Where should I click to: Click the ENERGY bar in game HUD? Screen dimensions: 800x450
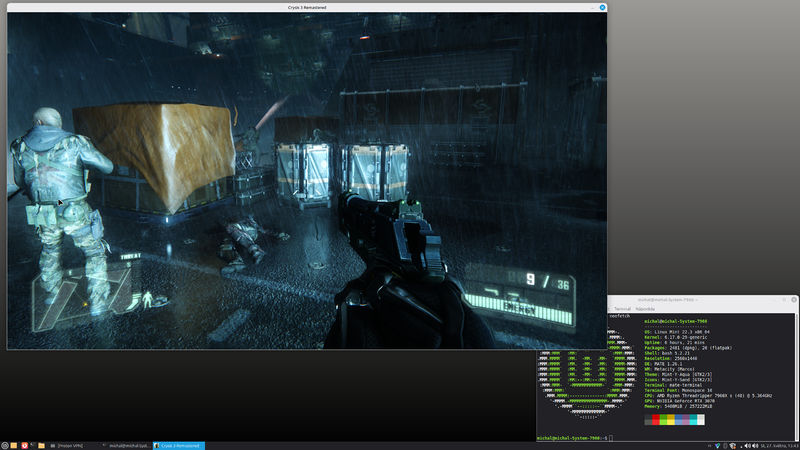[x=519, y=308]
